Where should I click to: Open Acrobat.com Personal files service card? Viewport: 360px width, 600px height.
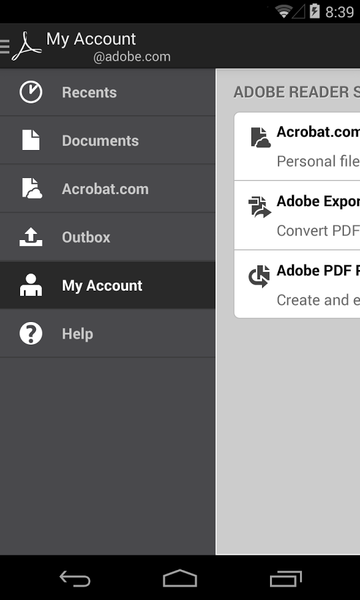pos(297,146)
